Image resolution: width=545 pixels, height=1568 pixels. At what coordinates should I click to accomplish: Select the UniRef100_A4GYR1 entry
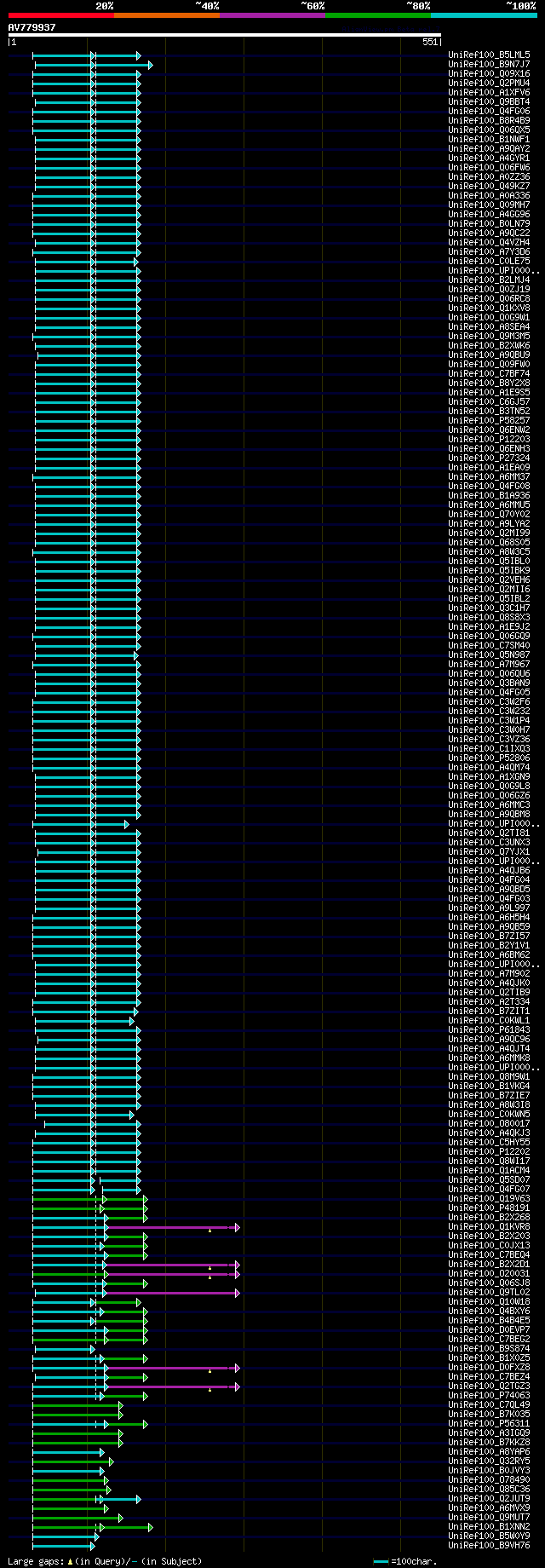(x=489, y=158)
